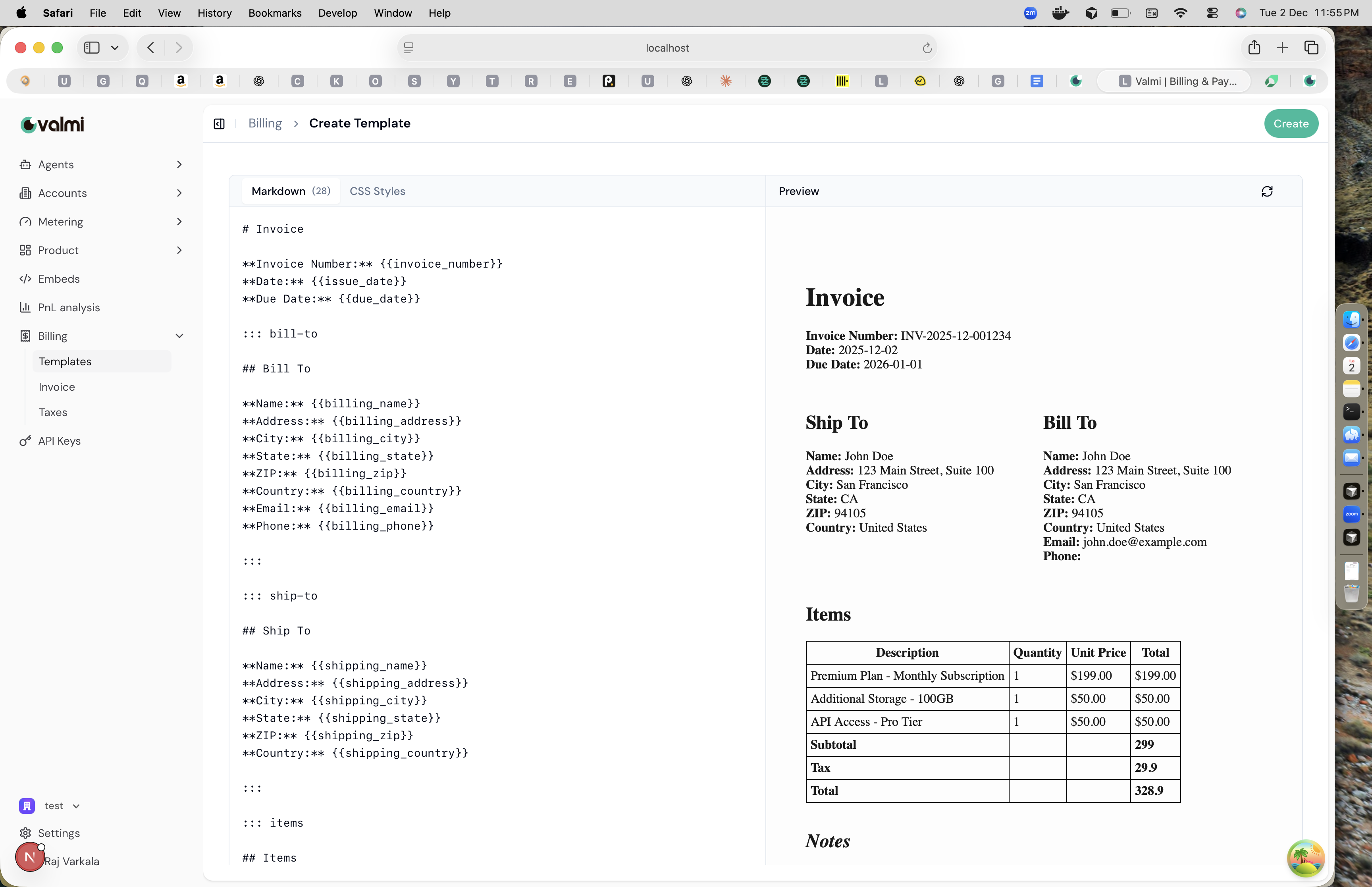This screenshot has height=887, width=1372.
Task: Click the Safari share icon
Action: (x=1254, y=47)
